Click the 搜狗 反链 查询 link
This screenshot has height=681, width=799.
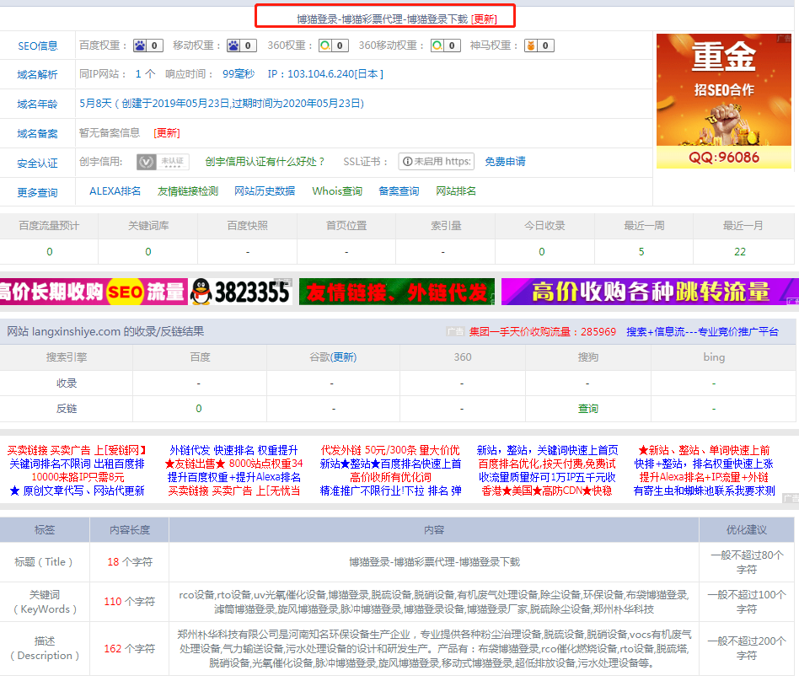(x=588, y=409)
